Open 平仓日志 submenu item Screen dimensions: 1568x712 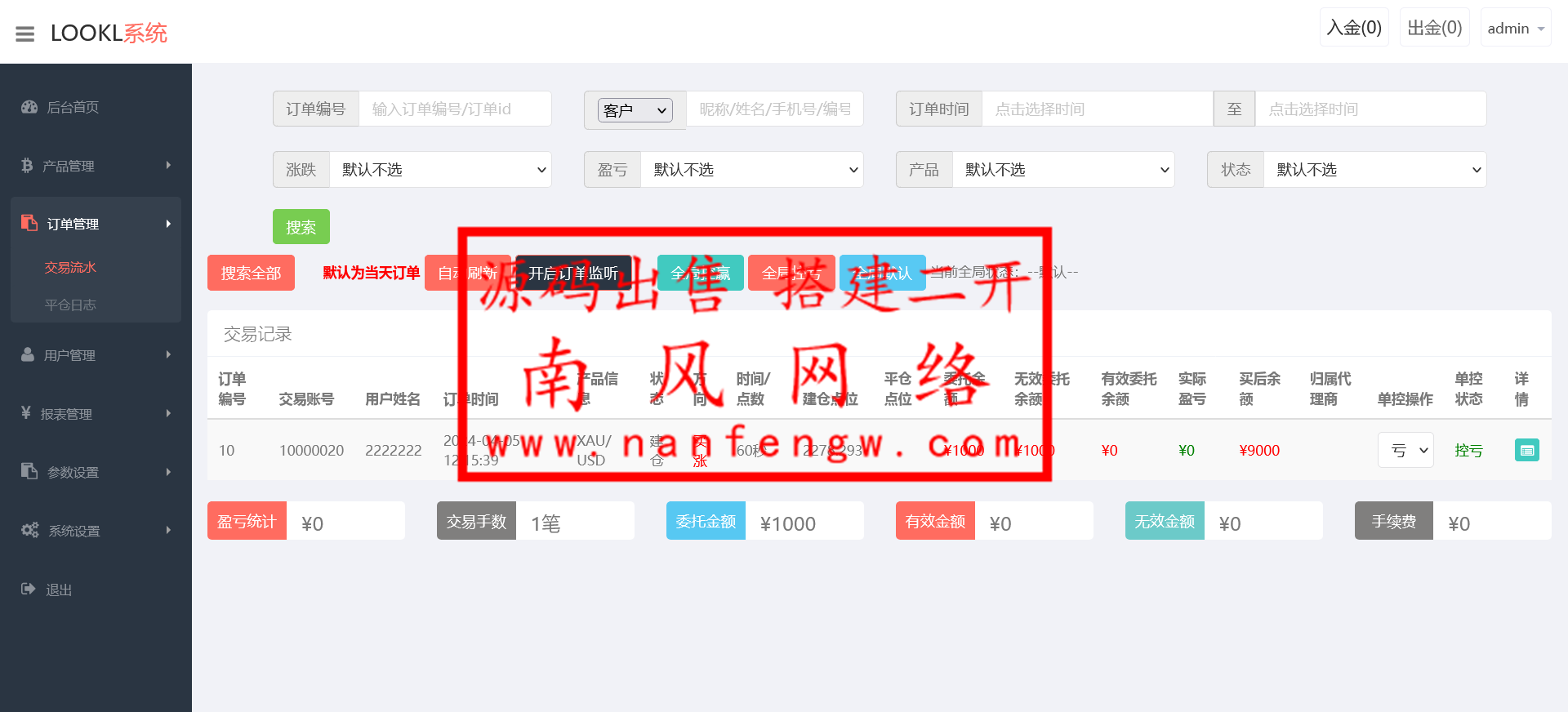(x=70, y=305)
